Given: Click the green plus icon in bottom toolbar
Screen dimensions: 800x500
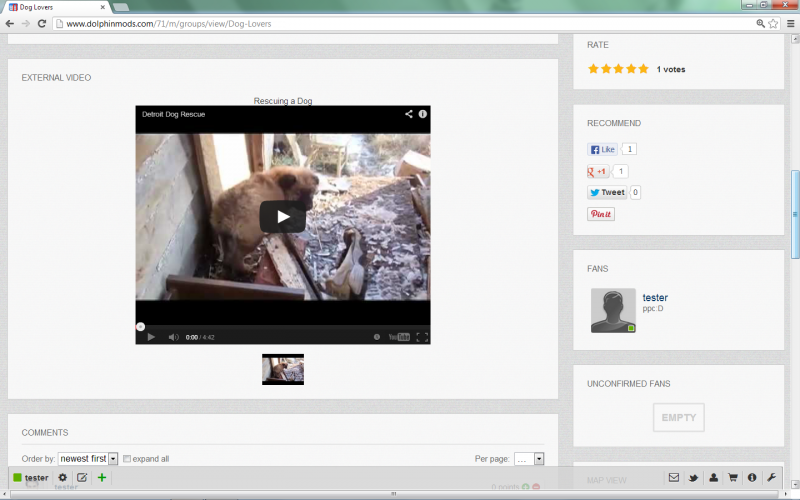Looking at the screenshot, I should (102, 478).
